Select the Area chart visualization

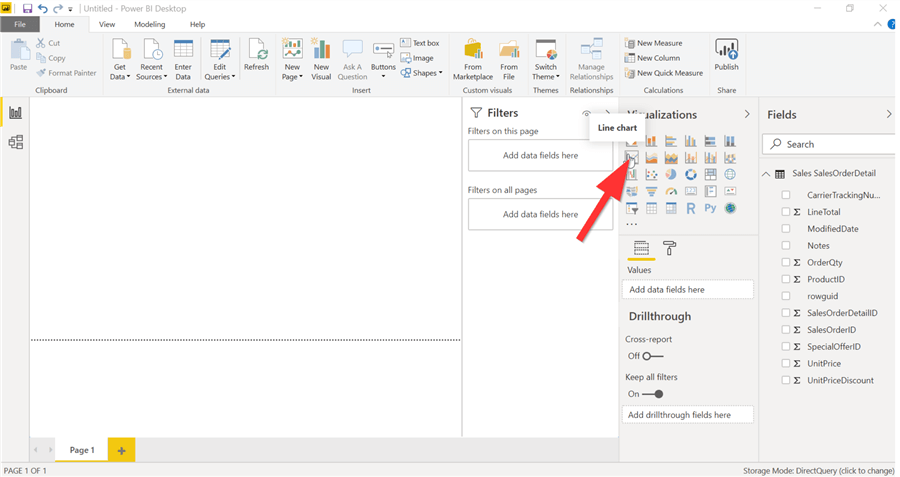tap(651, 158)
